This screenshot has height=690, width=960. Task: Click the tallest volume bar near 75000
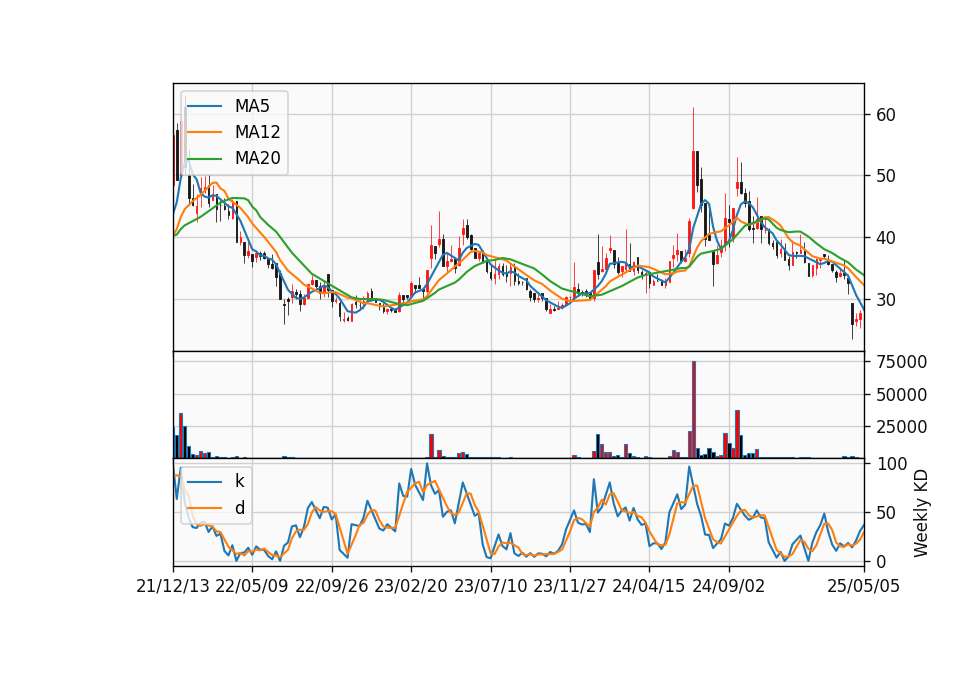(x=694, y=410)
